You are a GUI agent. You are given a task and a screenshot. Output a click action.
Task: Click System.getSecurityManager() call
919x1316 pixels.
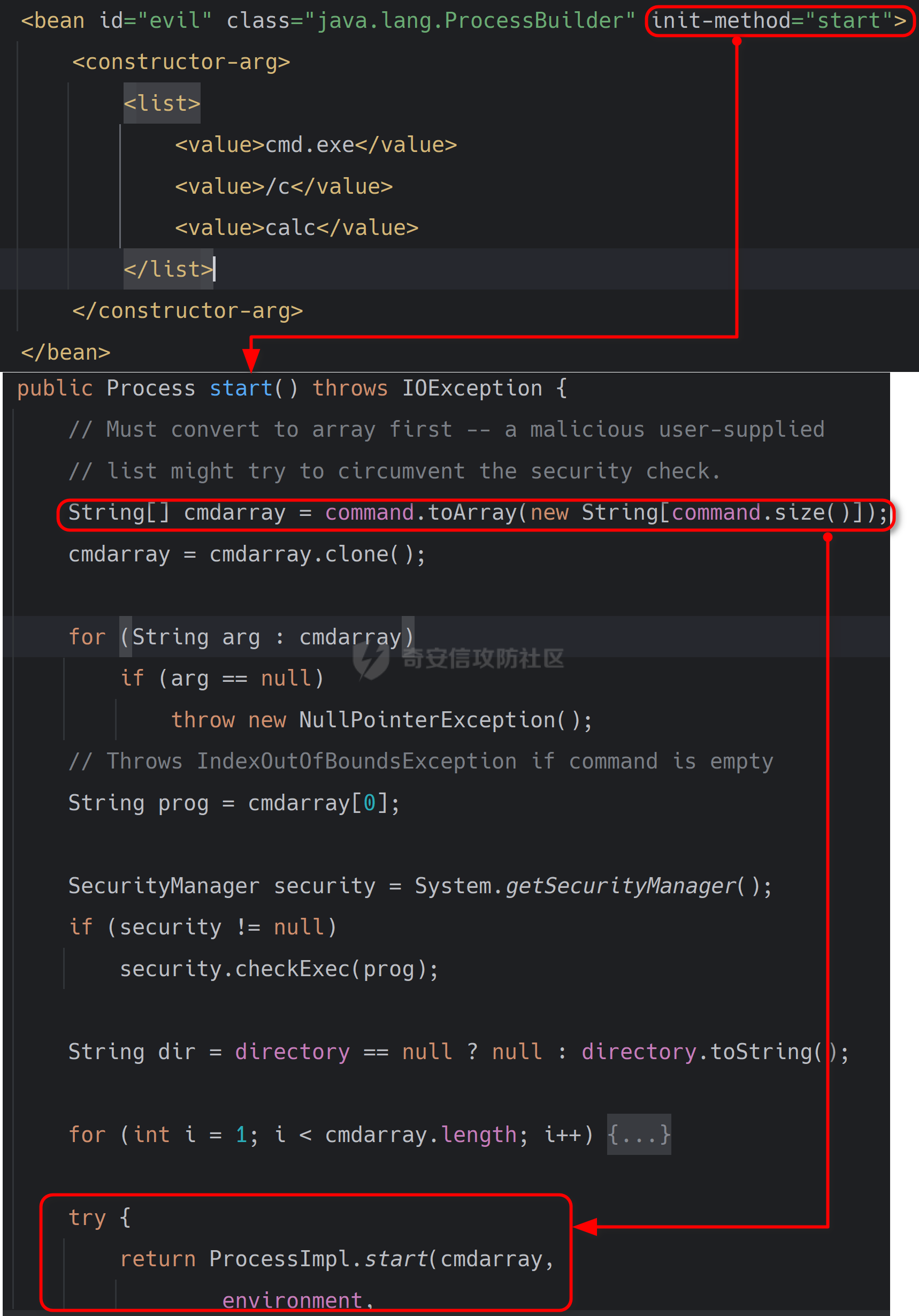(x=593, y=886)
